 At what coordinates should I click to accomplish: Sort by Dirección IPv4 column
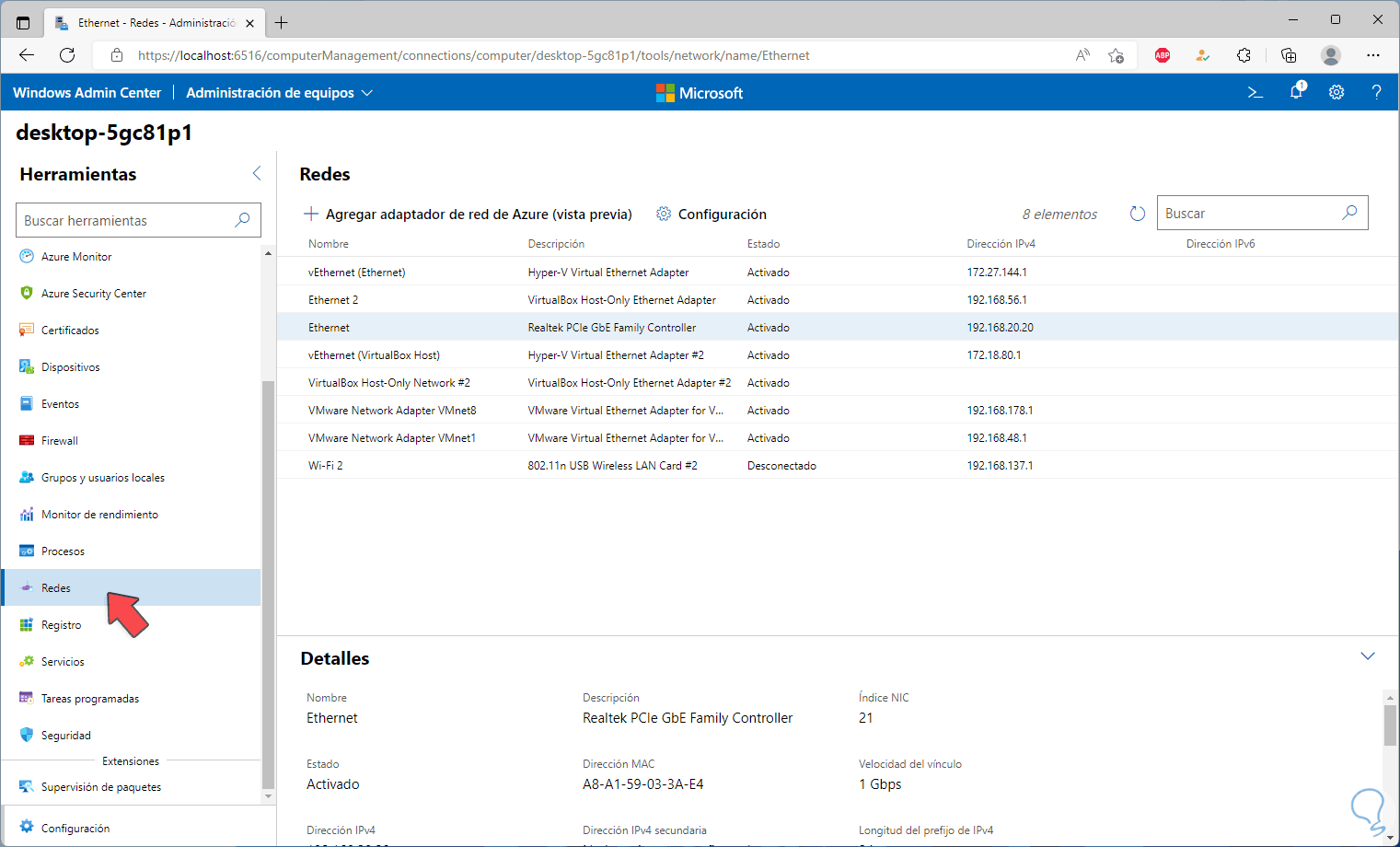(1001, 244)
